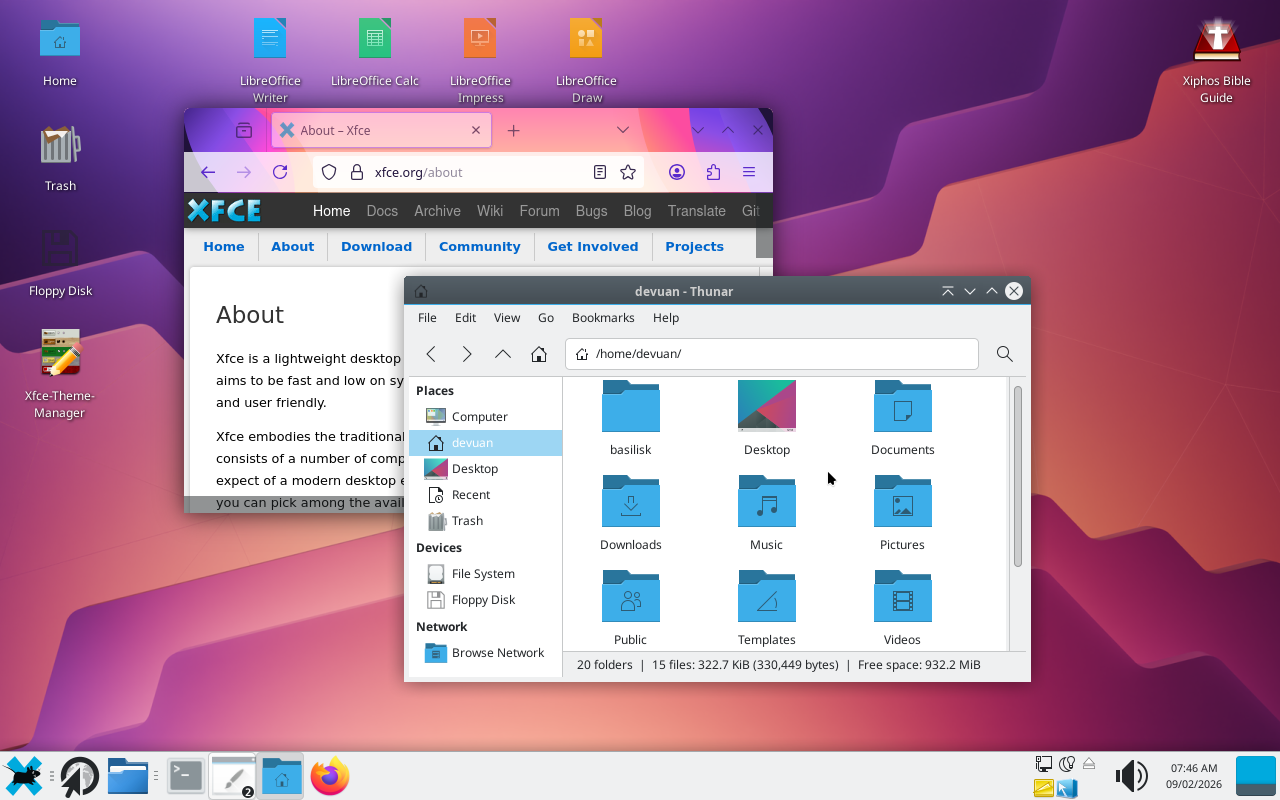Select the Thunar home window in the taskbar
The image size is (1280, 800).
coord(281,776)
